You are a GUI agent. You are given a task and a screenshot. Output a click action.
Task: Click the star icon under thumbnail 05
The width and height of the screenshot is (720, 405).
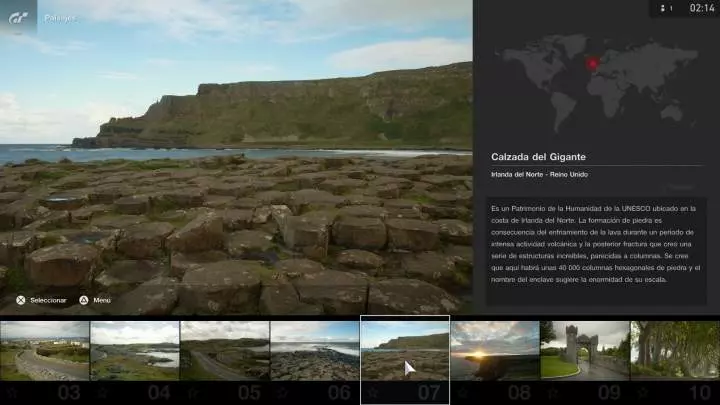[194, 392]
